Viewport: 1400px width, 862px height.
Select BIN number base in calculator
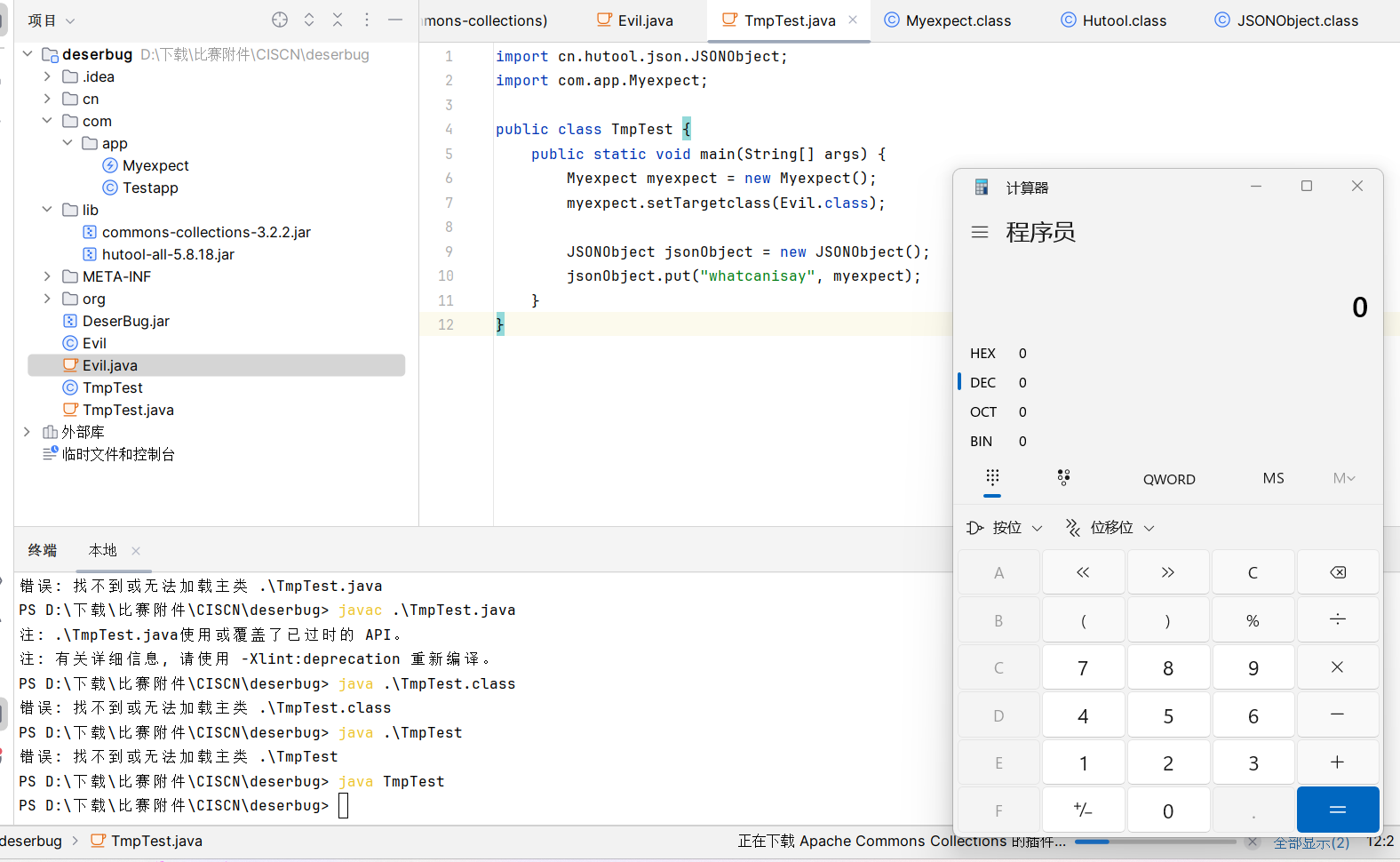(x=998, y=441)
